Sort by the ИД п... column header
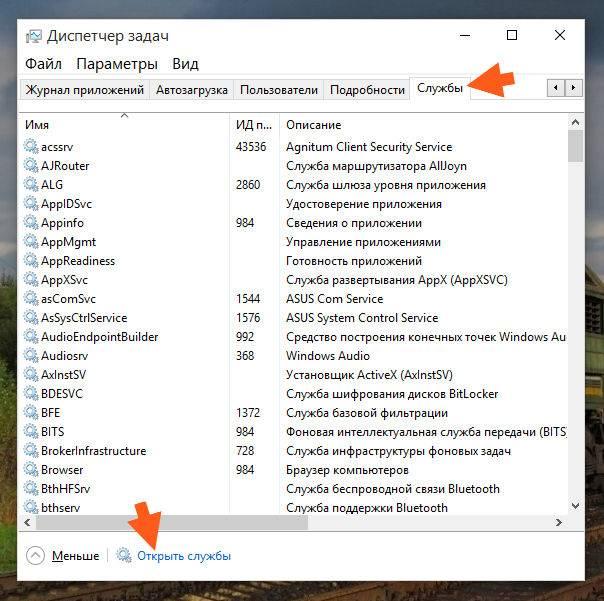 [254, 125]
